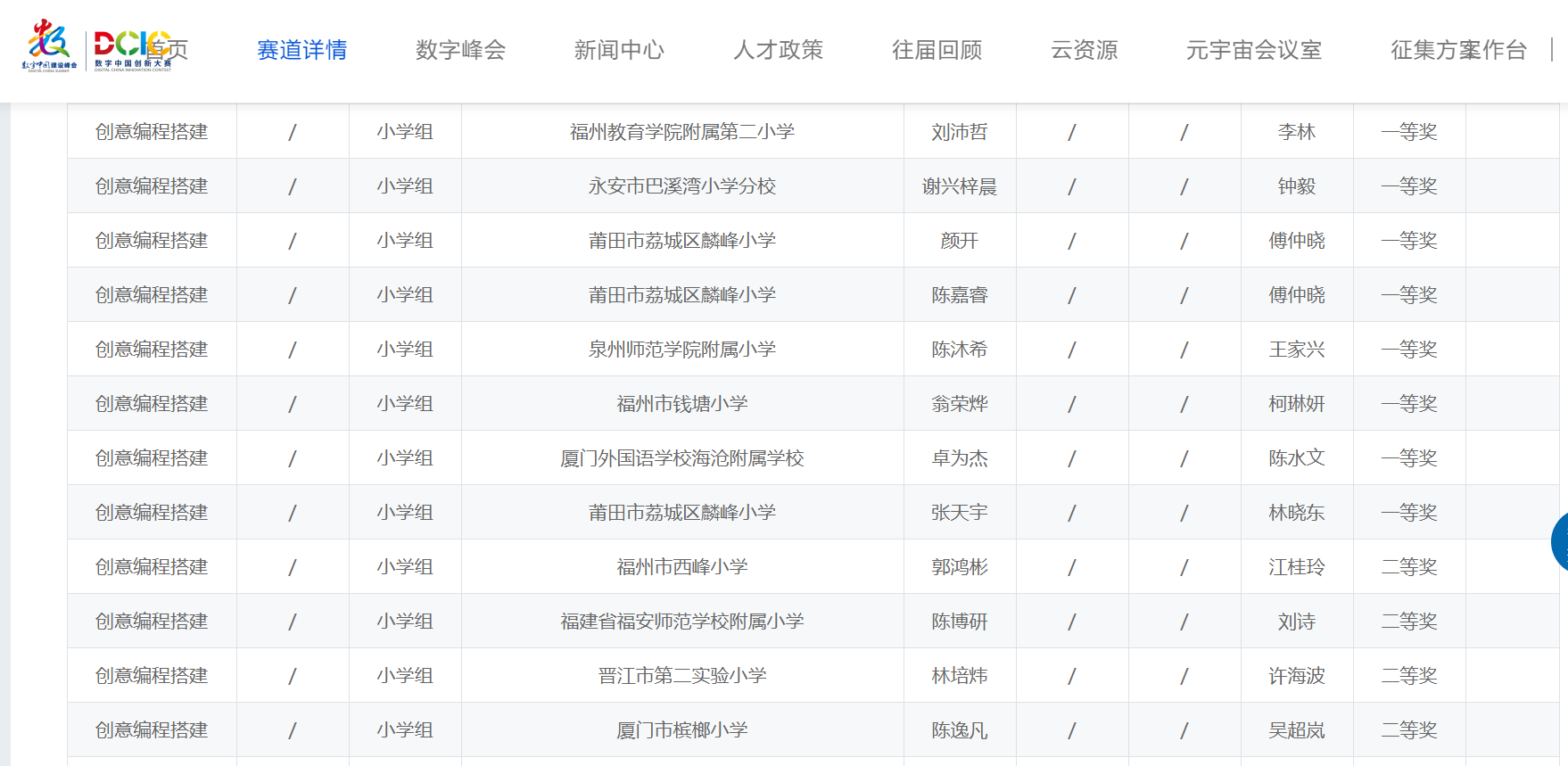
Task: Click 二等奖 in 陈逸凡's row
Action: tap(1409, 730)
